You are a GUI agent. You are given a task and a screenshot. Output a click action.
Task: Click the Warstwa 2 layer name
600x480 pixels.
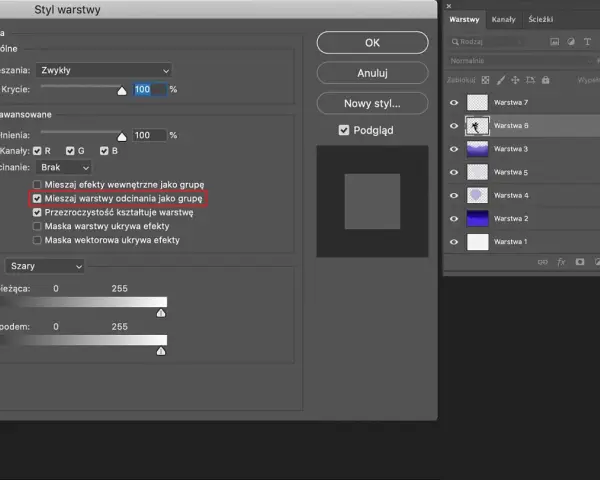click(511, 219)
